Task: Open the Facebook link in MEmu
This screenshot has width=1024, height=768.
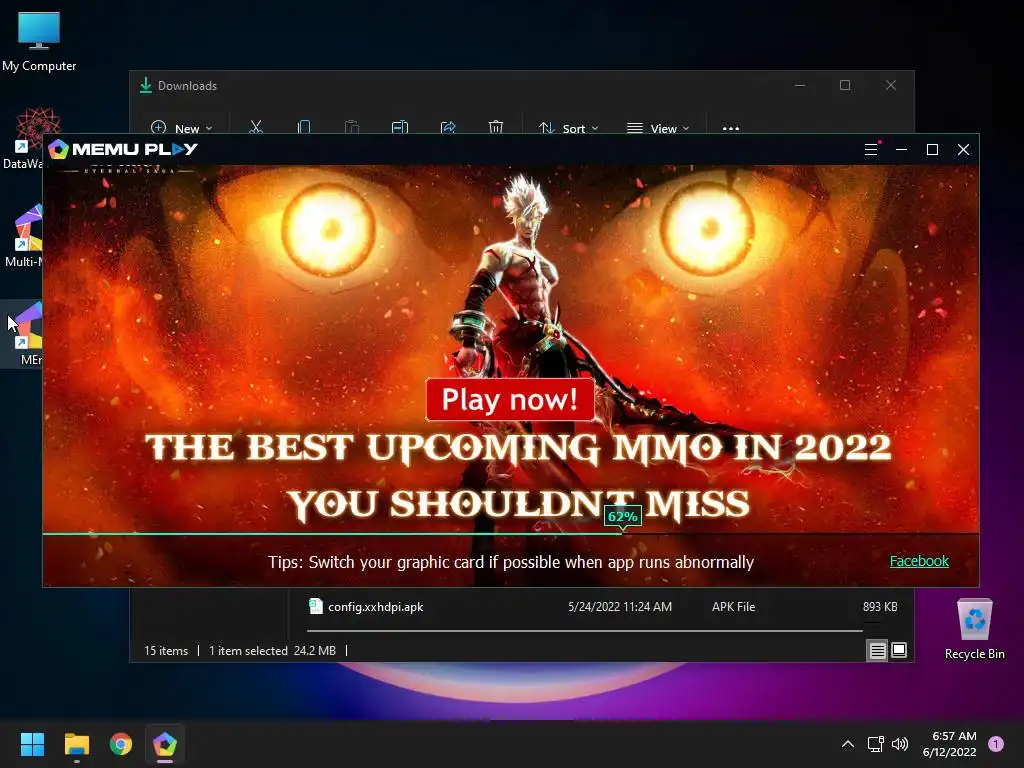Action: (919, 561)
